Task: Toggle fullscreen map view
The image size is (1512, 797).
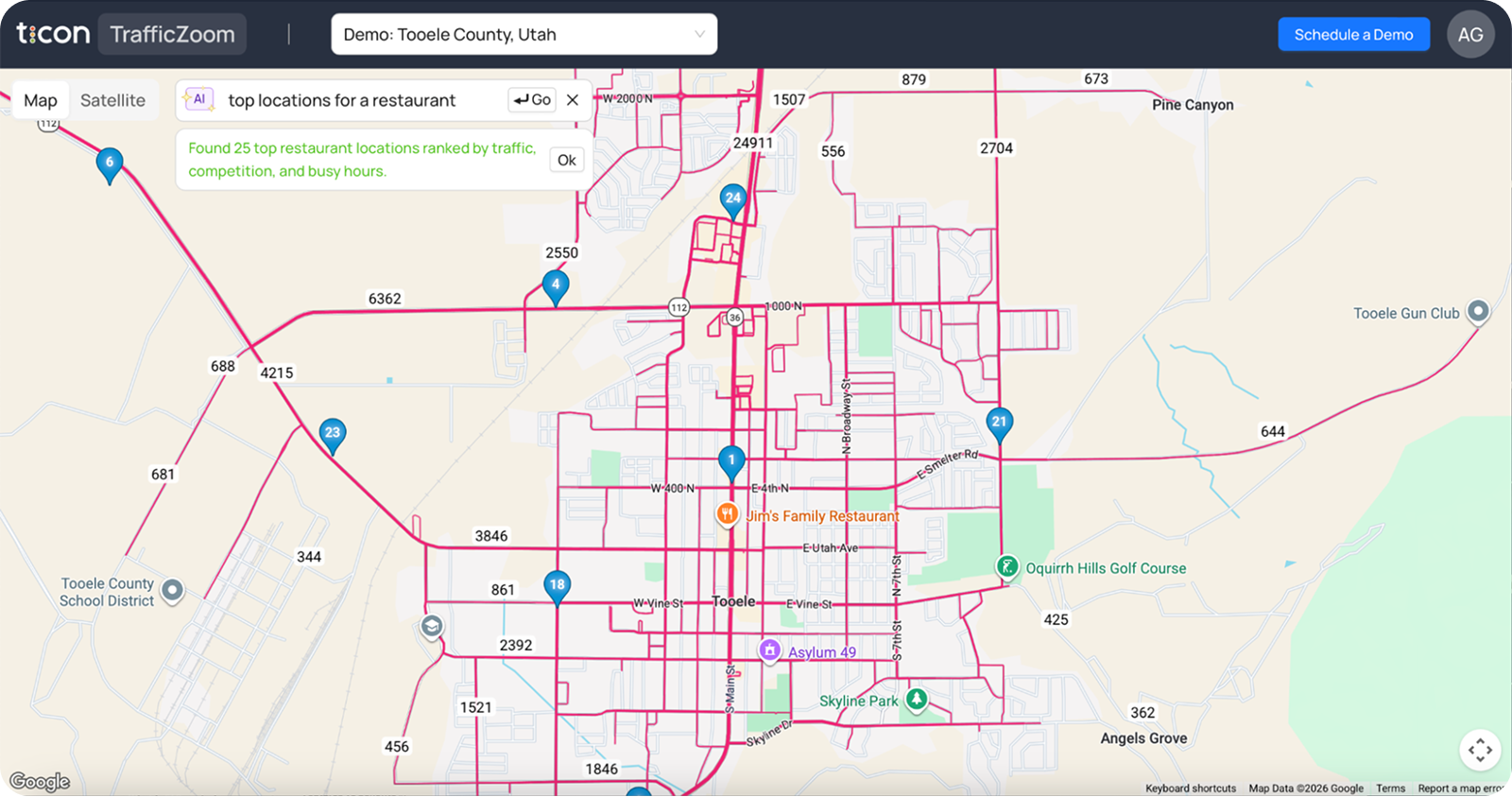Action: click(x=1480, y=750)
